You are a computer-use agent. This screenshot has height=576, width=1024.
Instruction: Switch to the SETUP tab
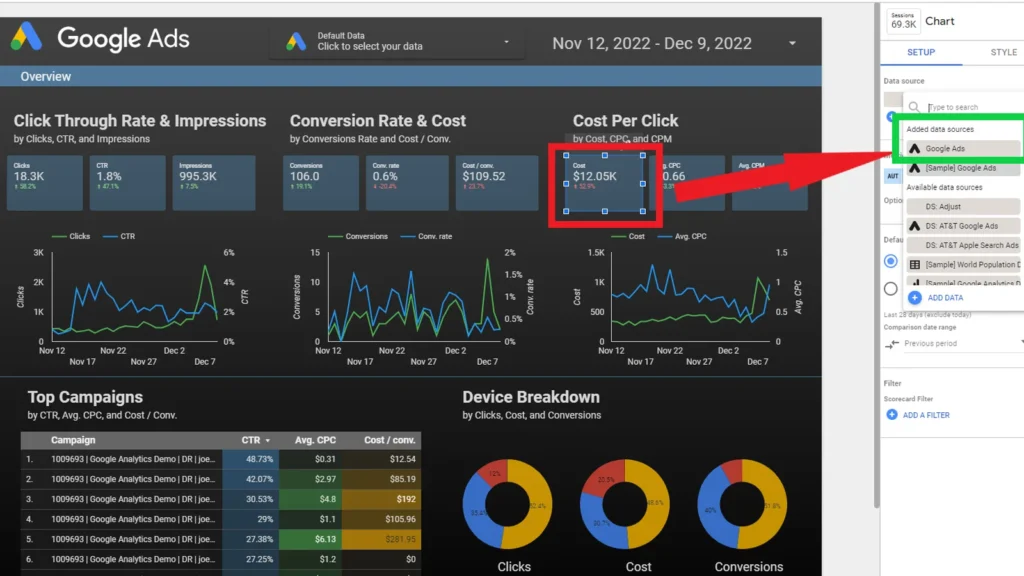click(921, 52)
